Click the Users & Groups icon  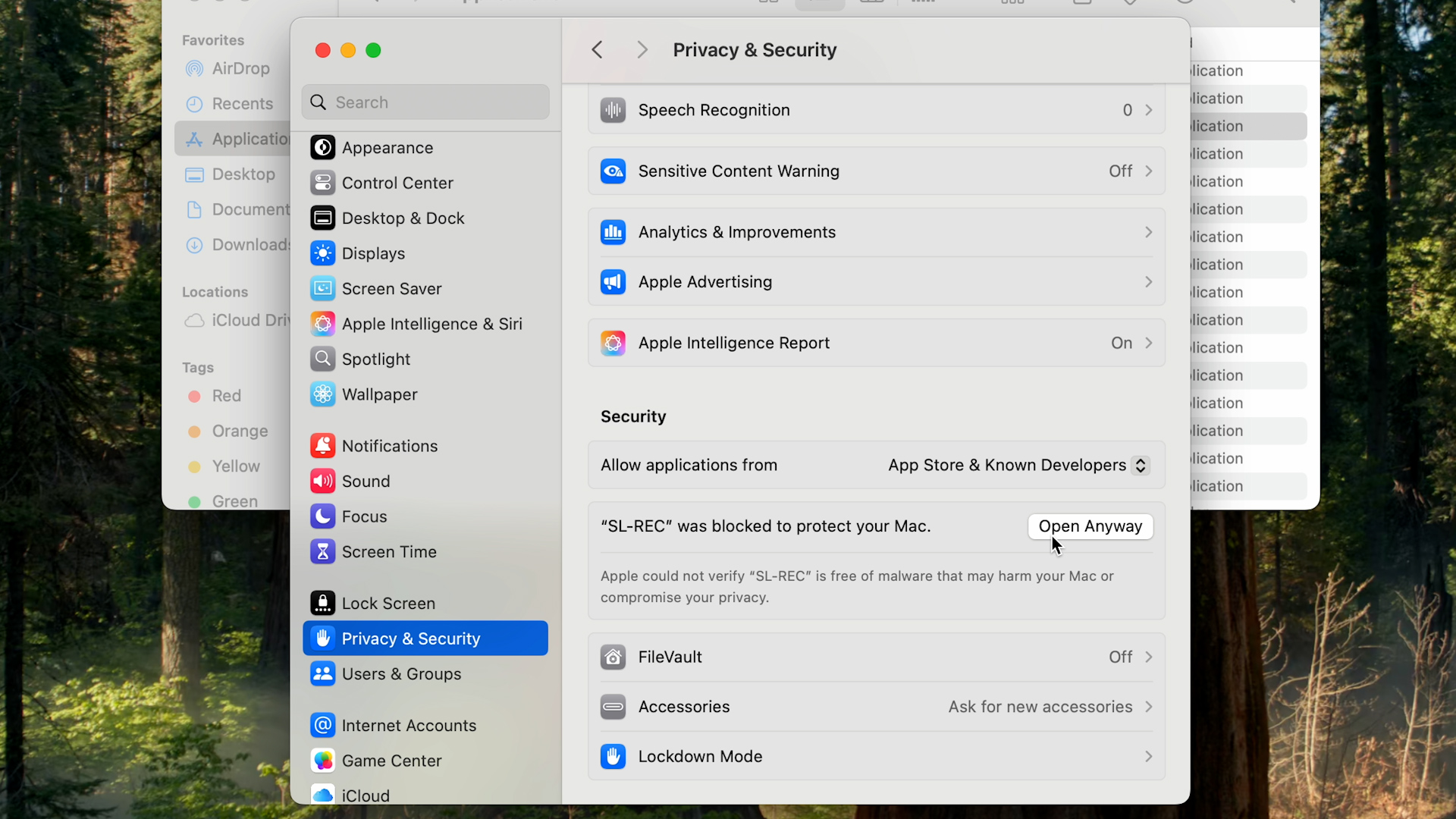[x=322, y=673]
